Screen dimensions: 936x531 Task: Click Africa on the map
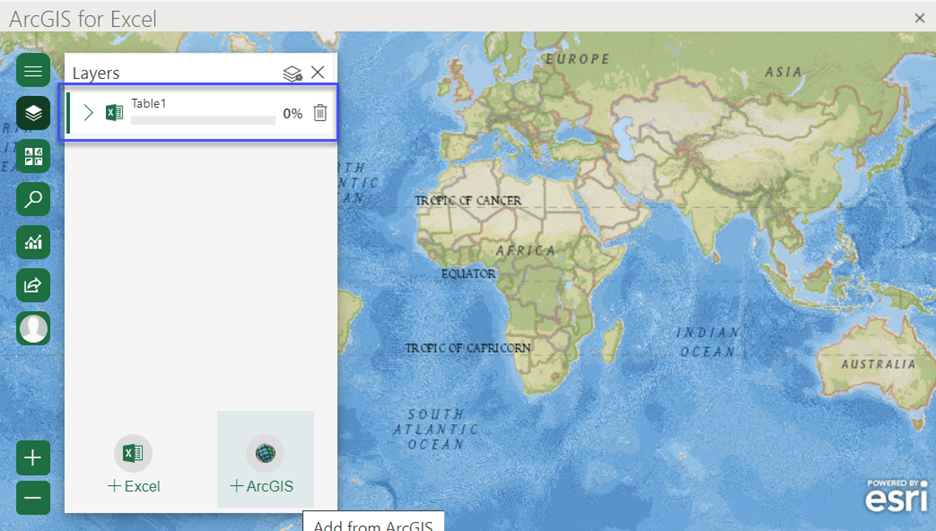525,251
